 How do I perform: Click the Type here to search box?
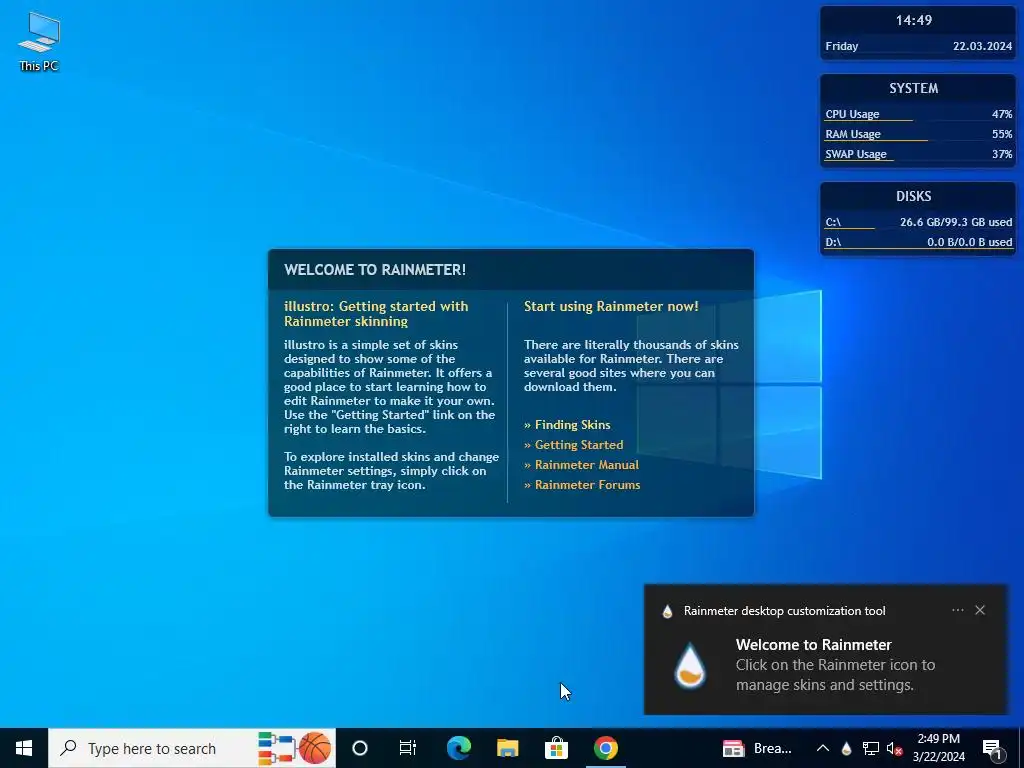tap(192, 748)
